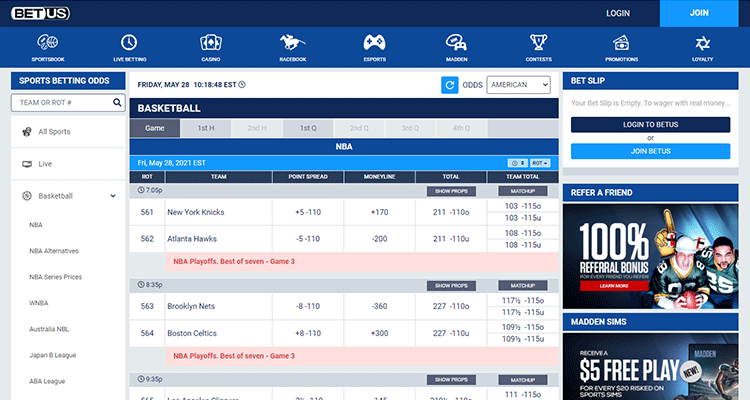Screen dimensions: 750x400
Task: Switch to the 3rd Q tab
Action: pos(410,128)
